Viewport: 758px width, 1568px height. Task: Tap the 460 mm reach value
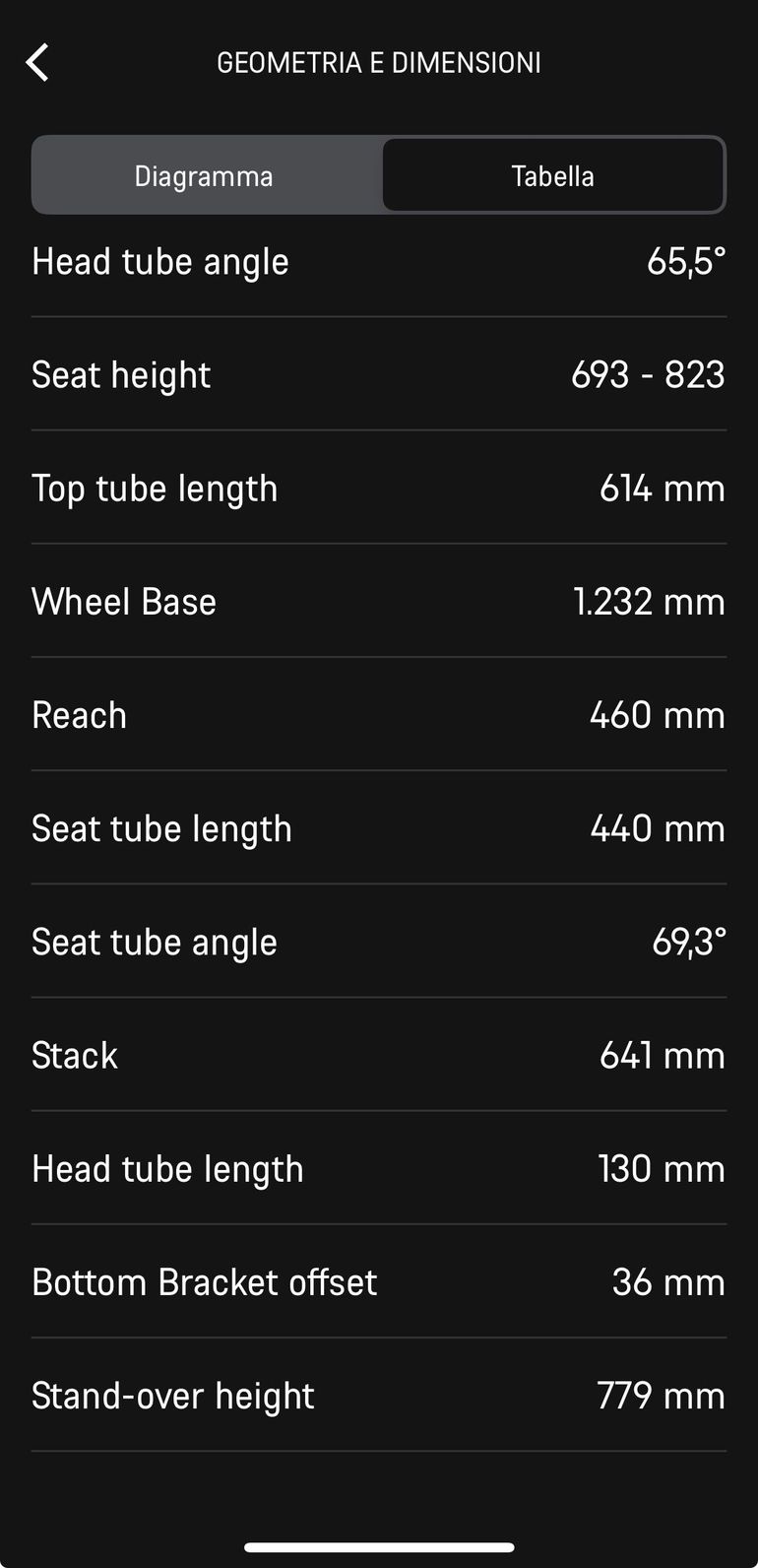point(657,715)
